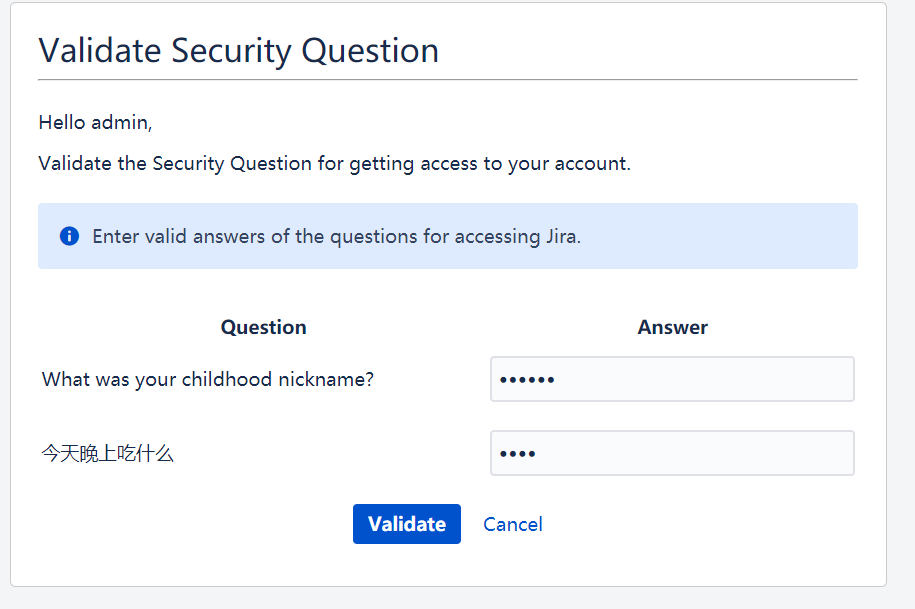This screenshot has width=915, height=609.
Task: Click the Validate button
Action: (x=407, y=524)
